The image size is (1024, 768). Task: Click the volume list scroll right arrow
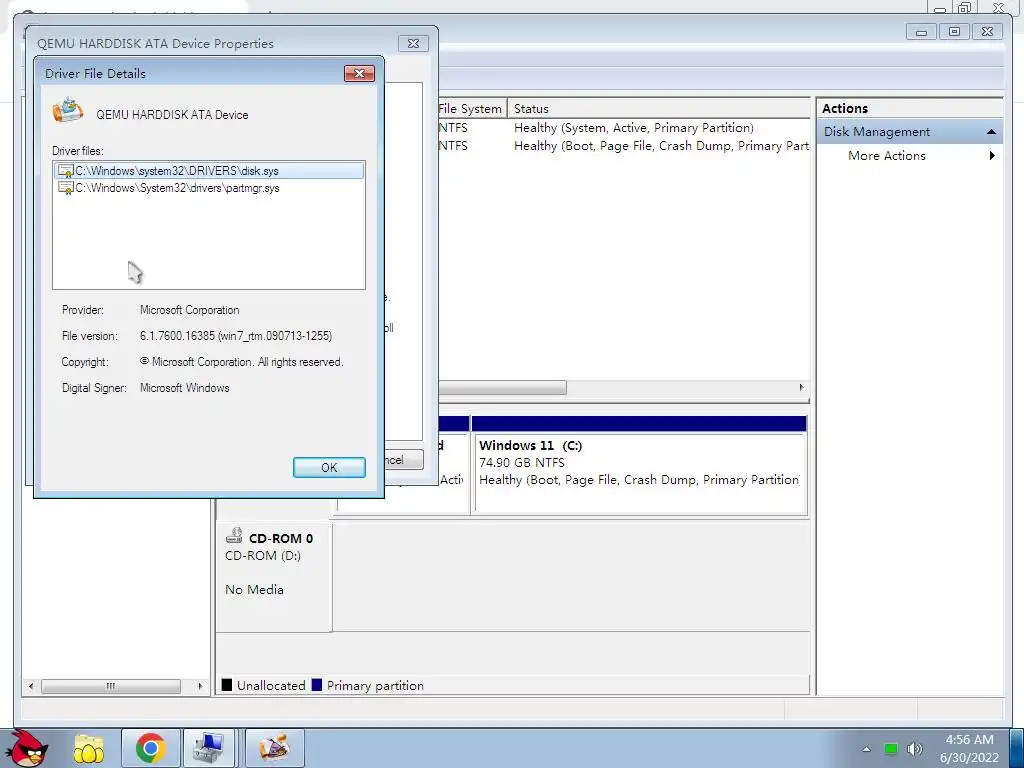(x=801, y=388)
